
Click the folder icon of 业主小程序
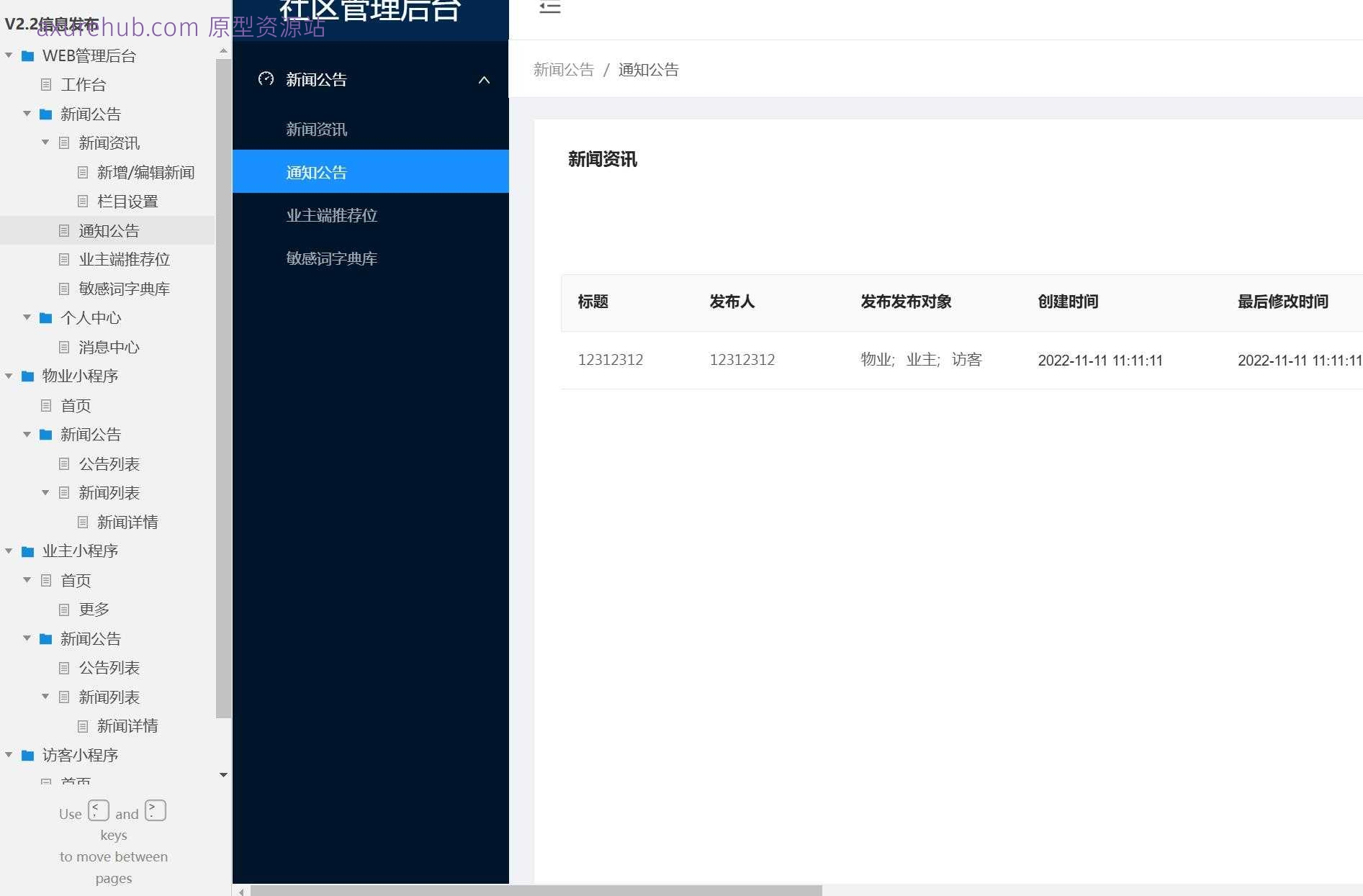coord(28,551)
